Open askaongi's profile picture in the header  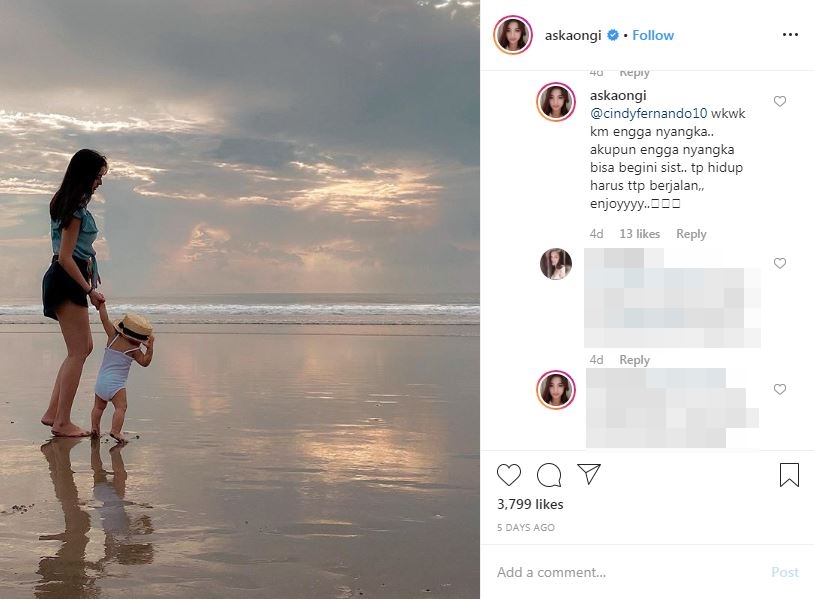(512, 34)
